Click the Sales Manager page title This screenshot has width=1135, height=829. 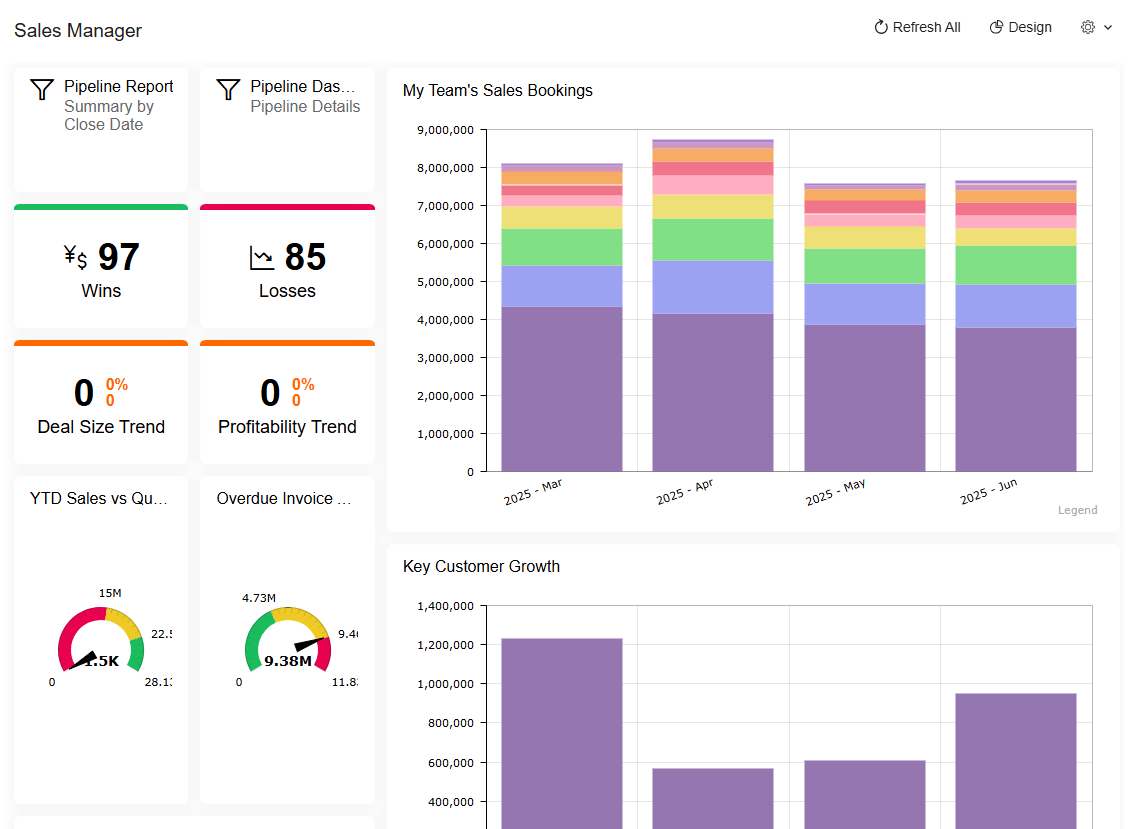[78, 30]
